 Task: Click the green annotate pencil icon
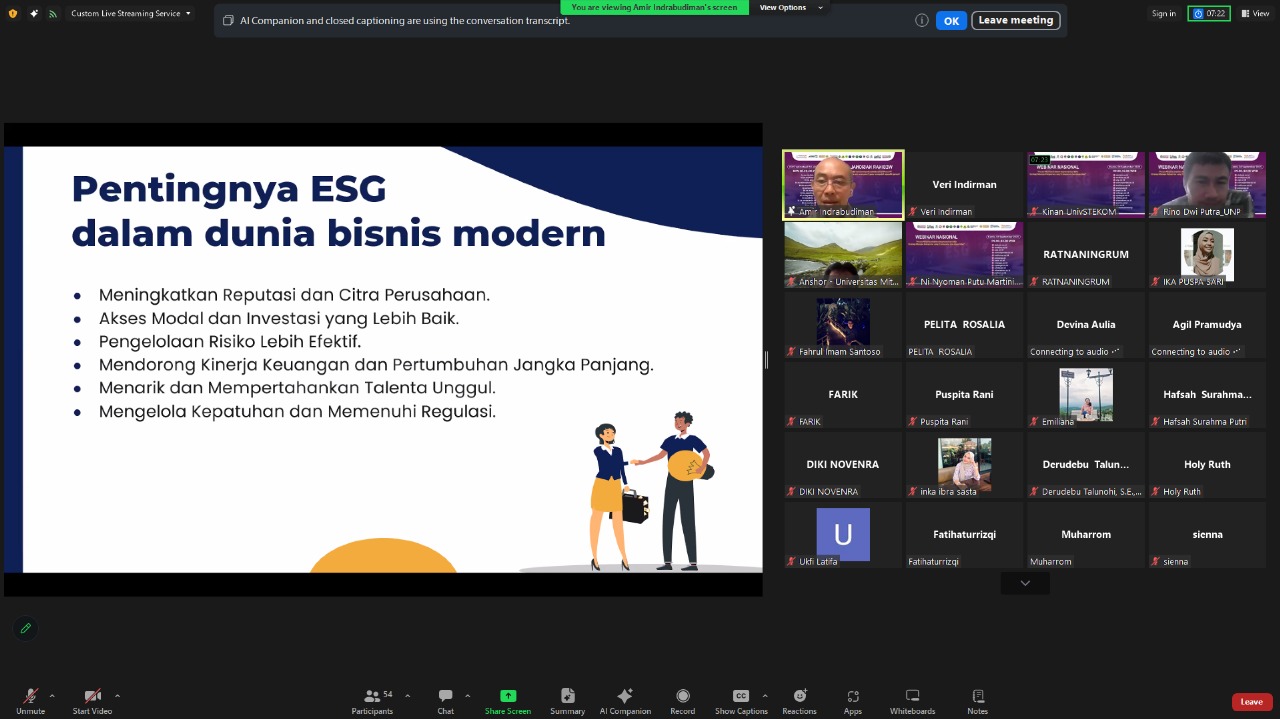(26, 628)
